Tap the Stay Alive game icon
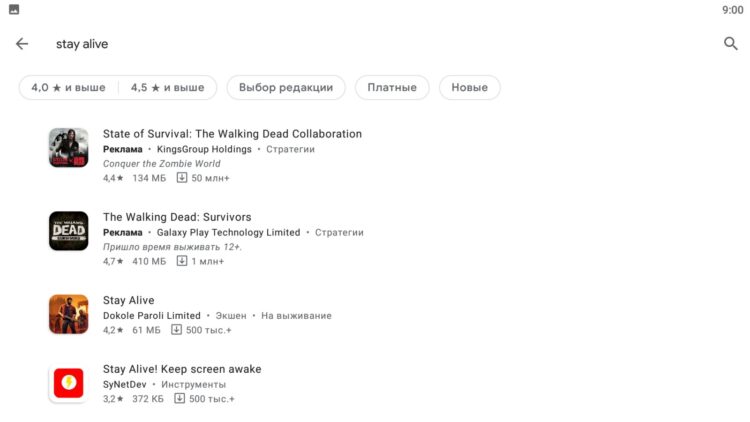Screen dimensions: 750x422 68,314
